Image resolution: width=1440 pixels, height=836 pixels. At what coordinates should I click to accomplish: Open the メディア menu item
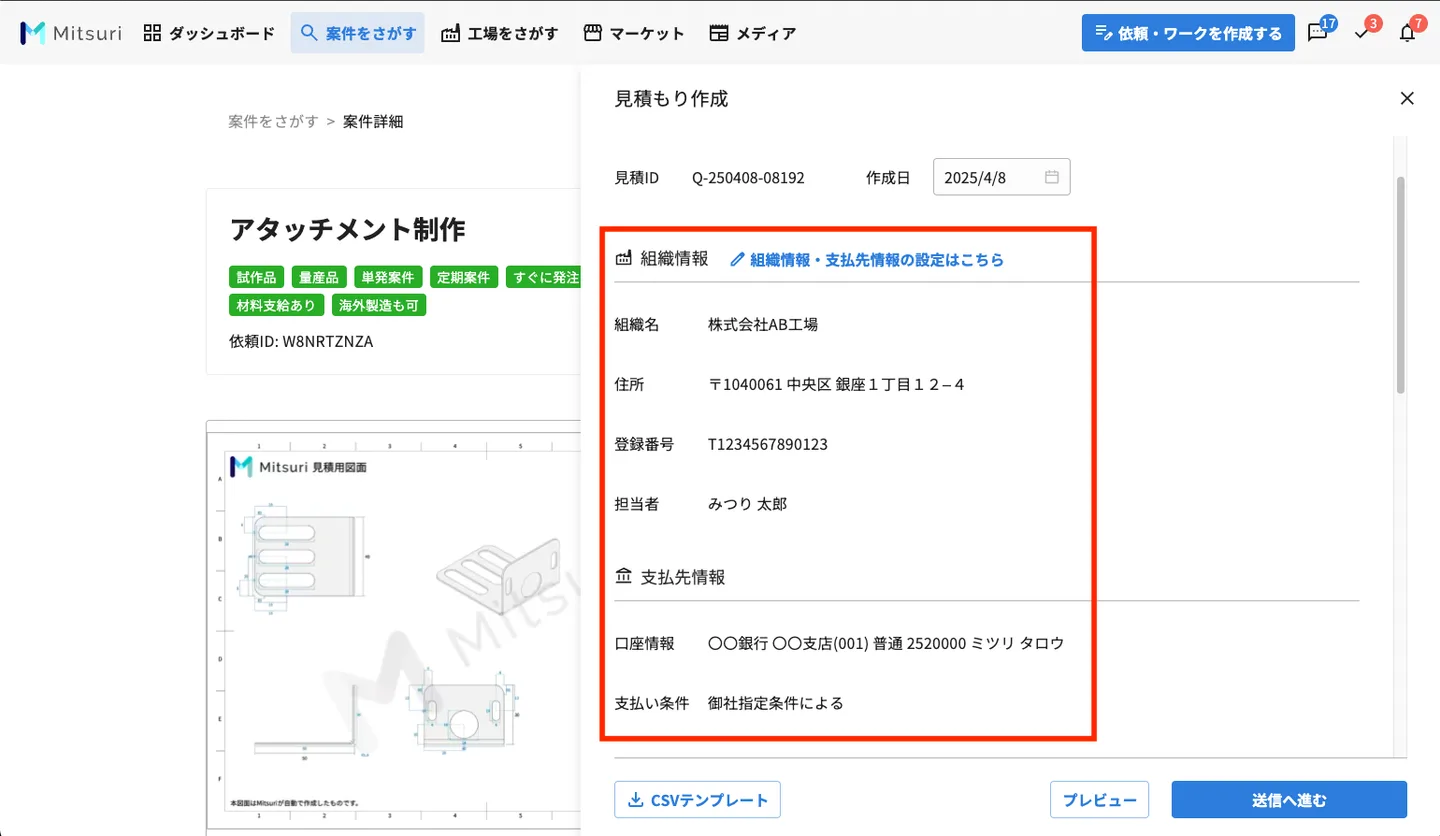753,33
